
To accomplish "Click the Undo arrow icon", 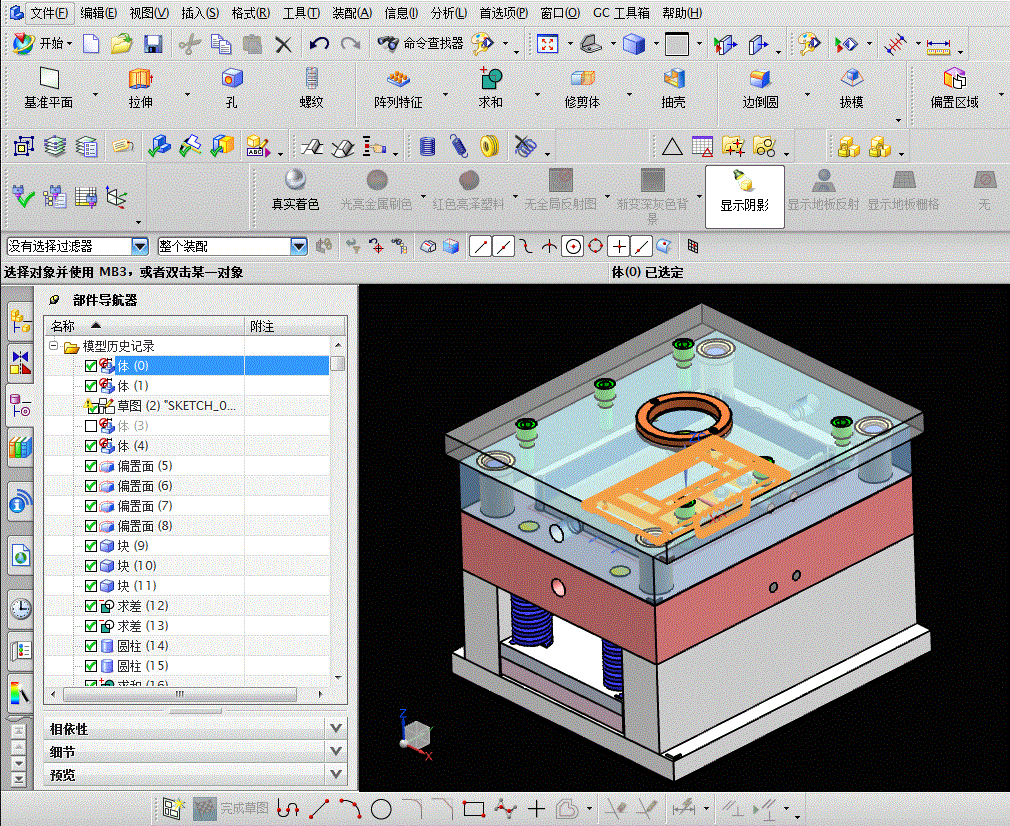I will pos(319,44).
